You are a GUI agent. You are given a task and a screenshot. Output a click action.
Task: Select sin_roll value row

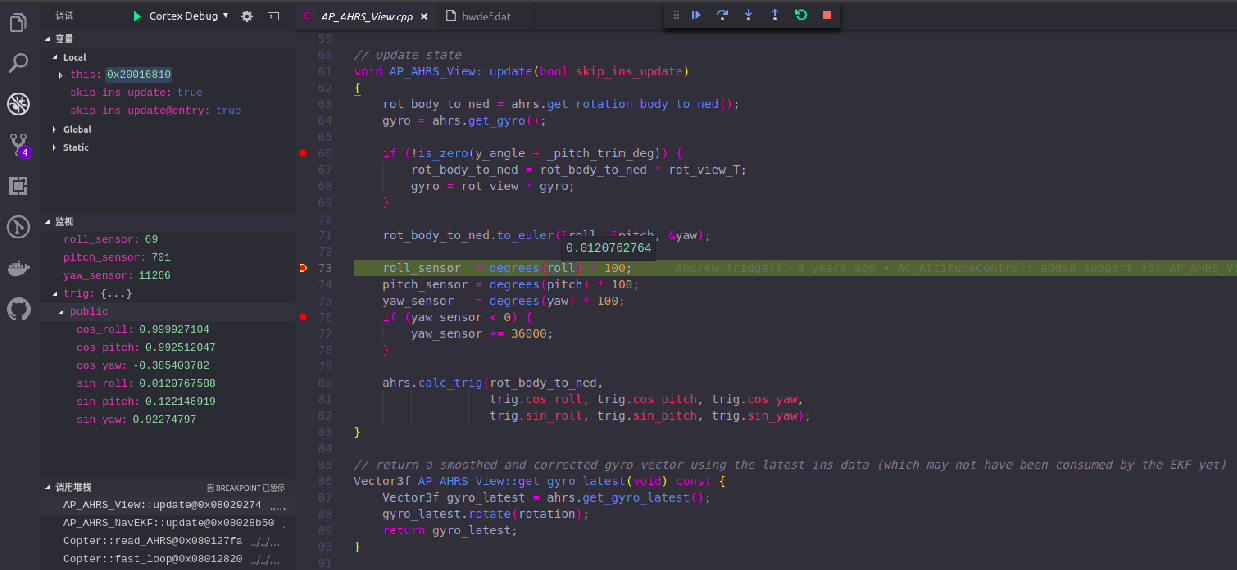click(x=166, y=383)
